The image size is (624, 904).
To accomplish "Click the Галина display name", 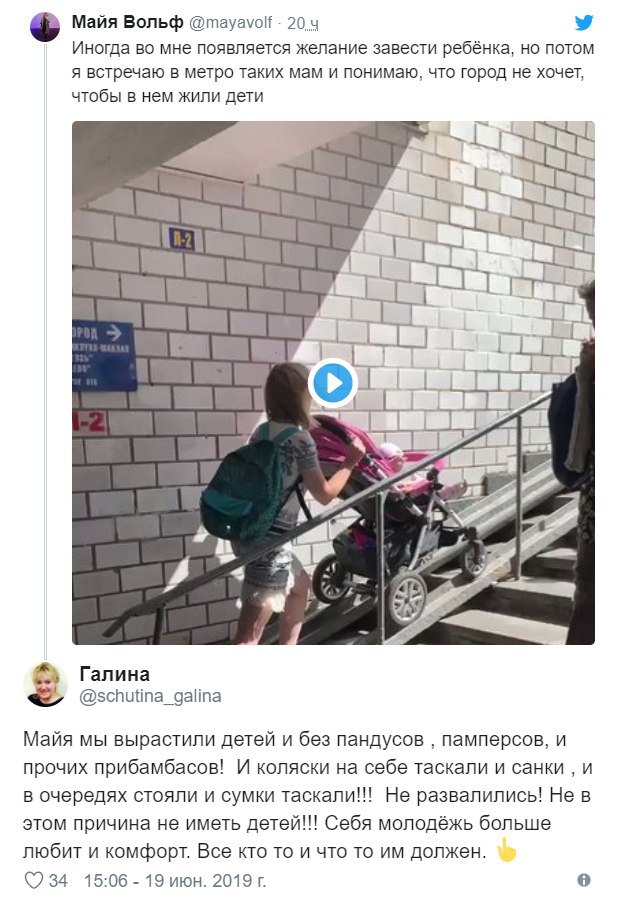I will coord(115,673).
